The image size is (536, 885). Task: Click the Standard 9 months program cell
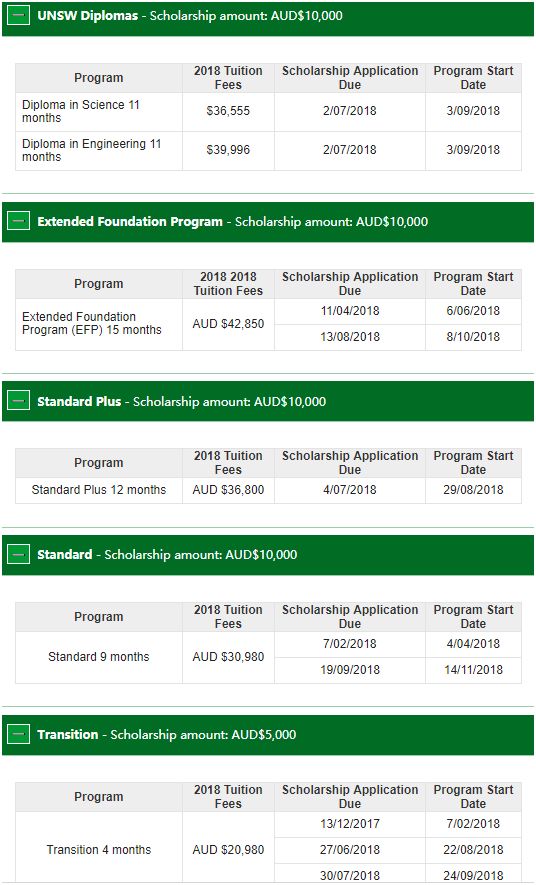tap(99, 657)
